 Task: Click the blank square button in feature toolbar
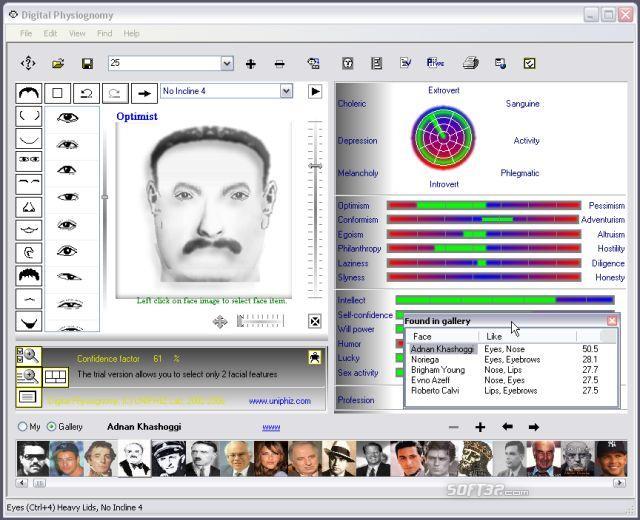pyautogui.click(x=57, y=93)
